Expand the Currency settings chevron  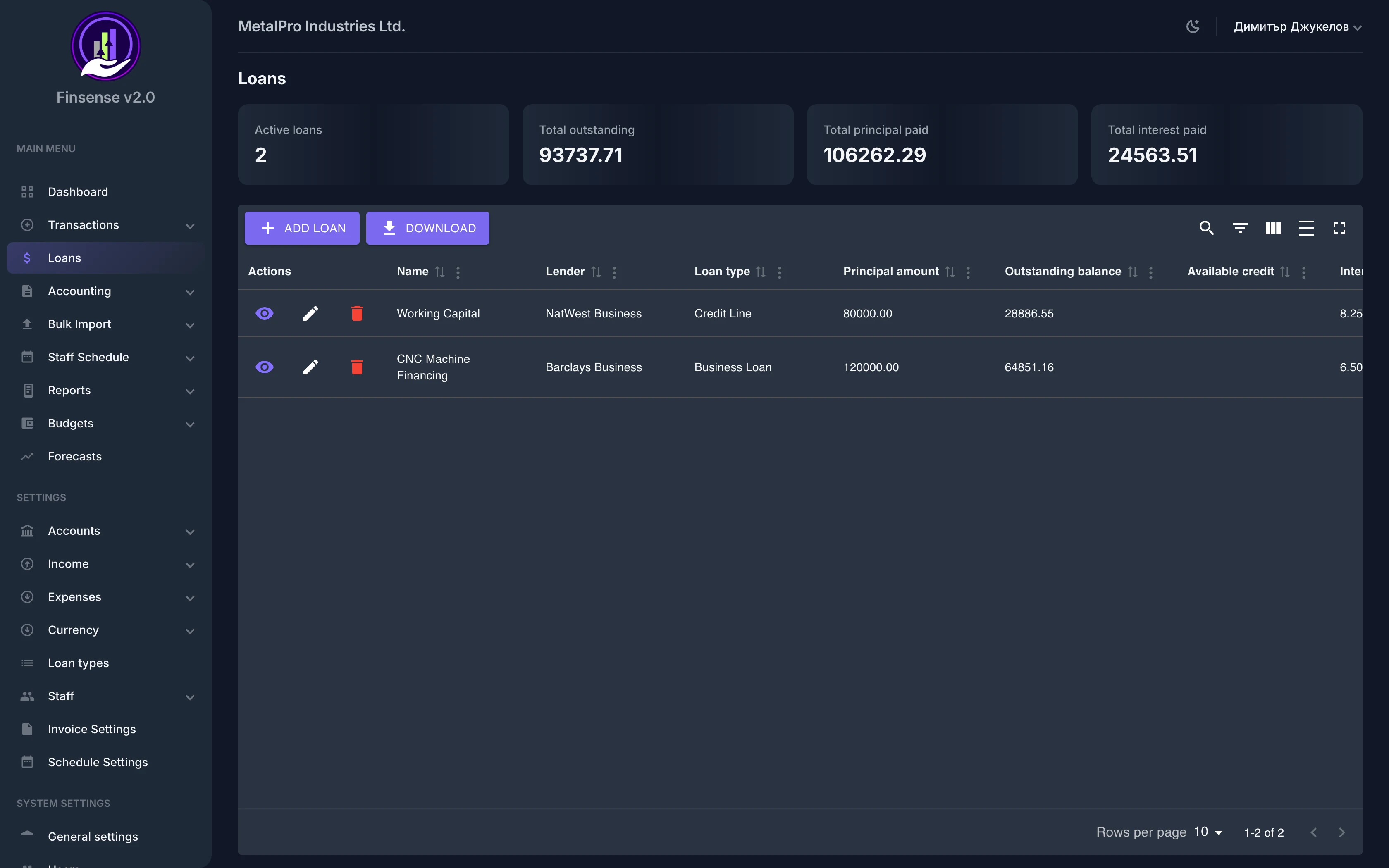pyautogui.click(x=190, y=631)
